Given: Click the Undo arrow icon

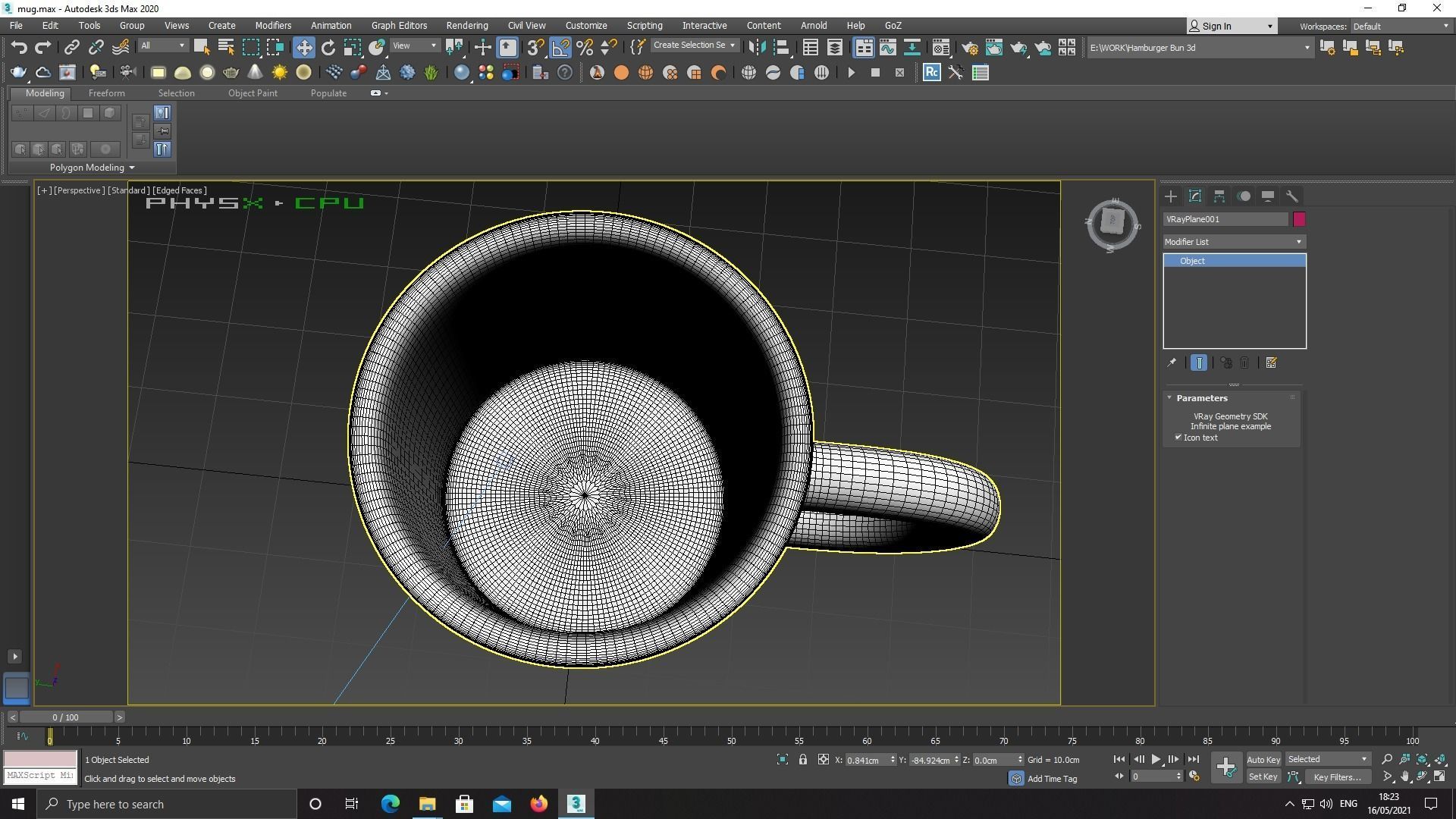Looking at the screenshot, I should [x=19, y=48].
